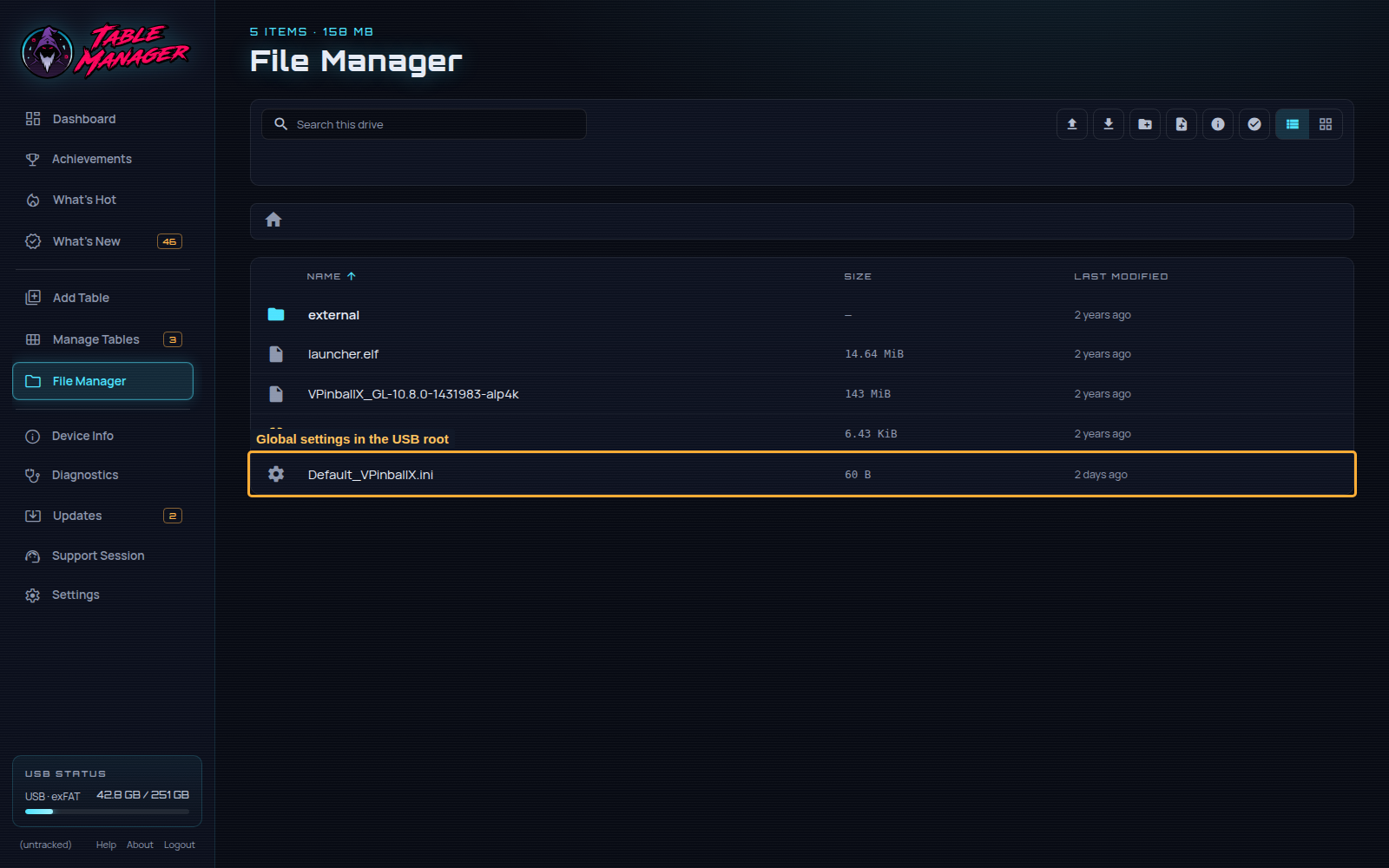Click the Table Manager logo
Viewport: 1389px width, 868px height.
(x=105, y=51)
